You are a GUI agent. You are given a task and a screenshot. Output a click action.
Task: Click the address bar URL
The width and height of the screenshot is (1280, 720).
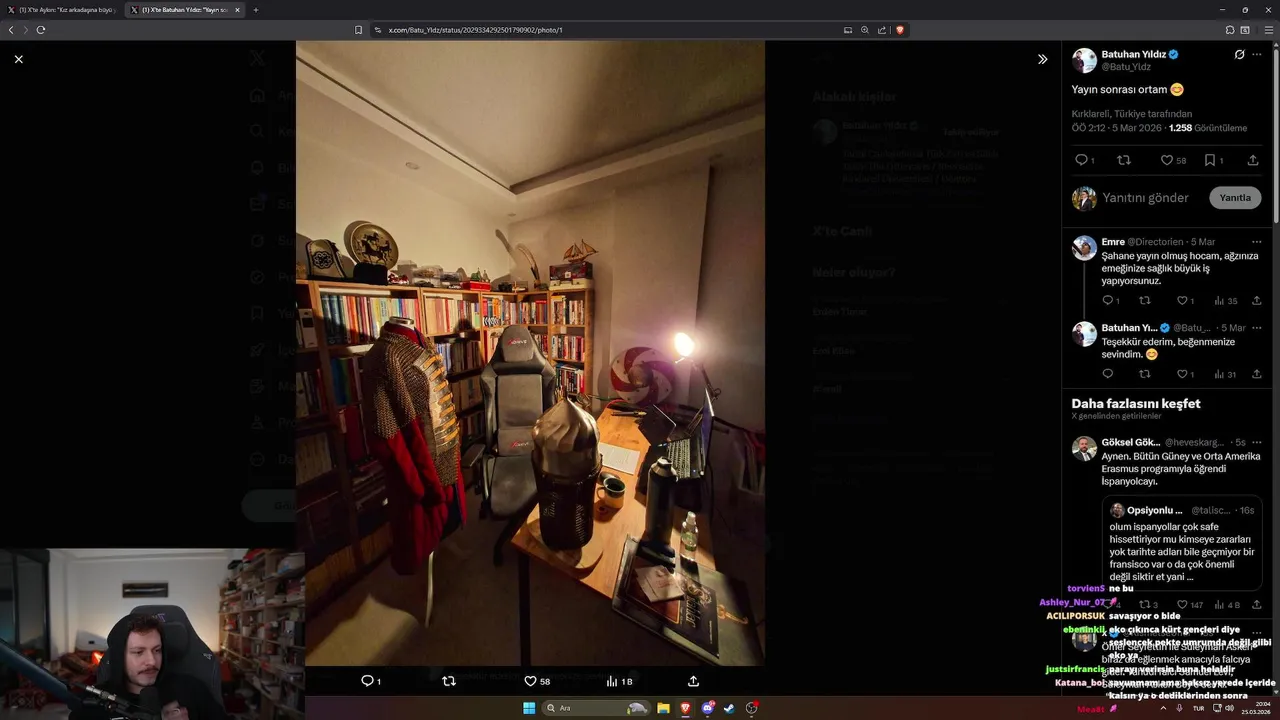pos(475,30)
